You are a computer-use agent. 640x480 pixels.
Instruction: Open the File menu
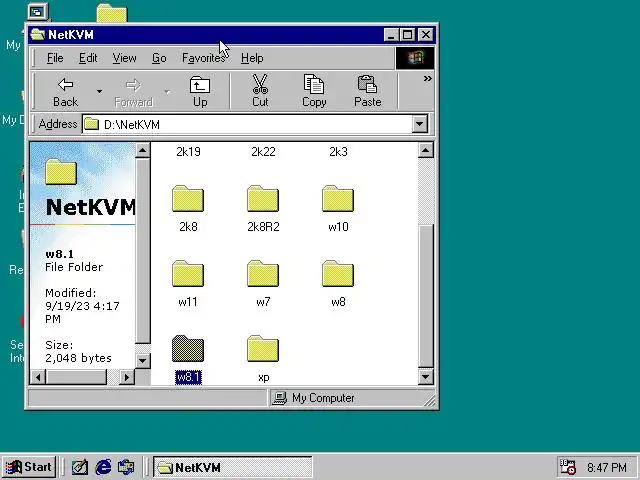(x=55, y=58)
